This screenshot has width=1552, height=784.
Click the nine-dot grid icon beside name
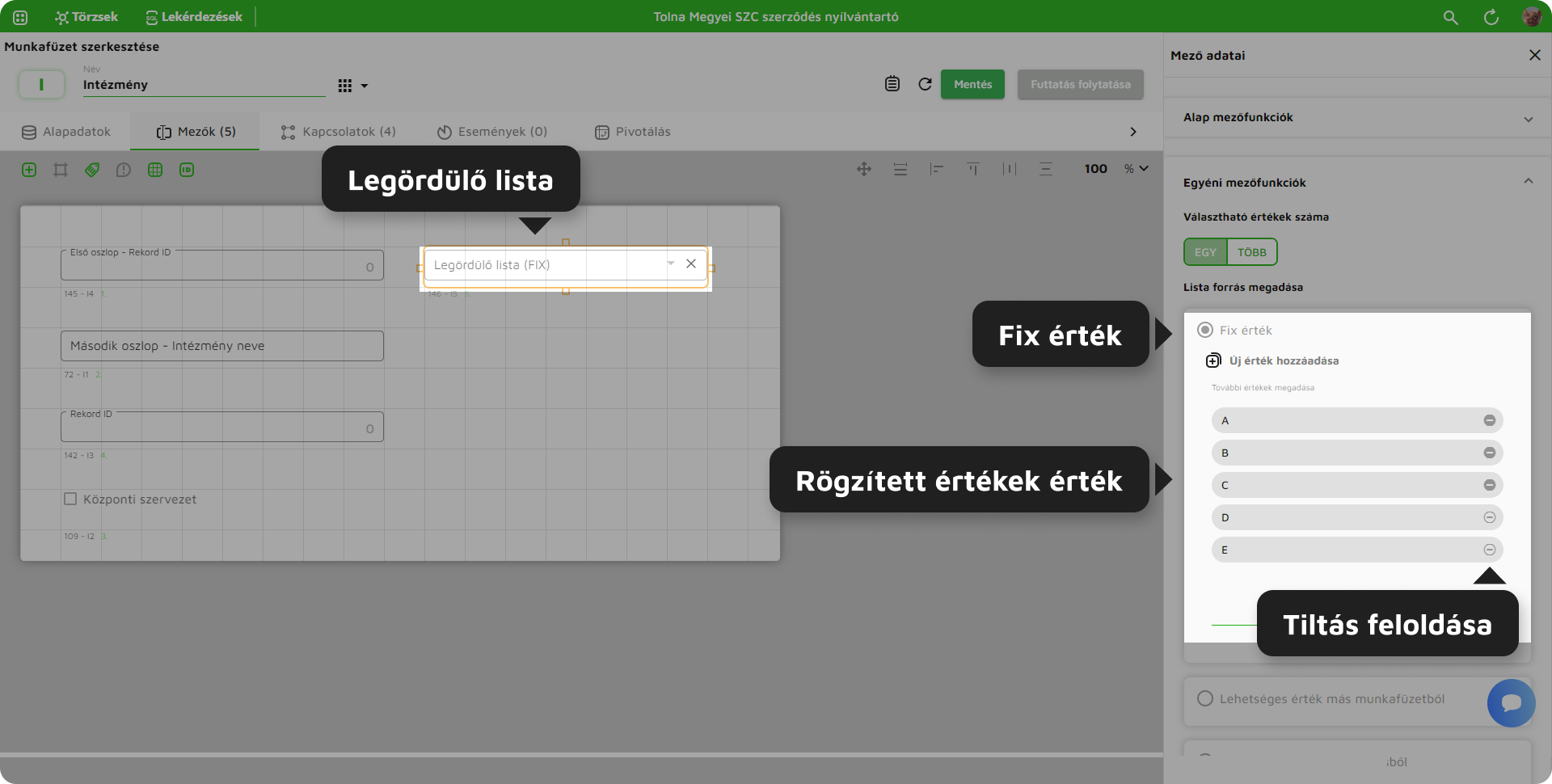(345, 86)
